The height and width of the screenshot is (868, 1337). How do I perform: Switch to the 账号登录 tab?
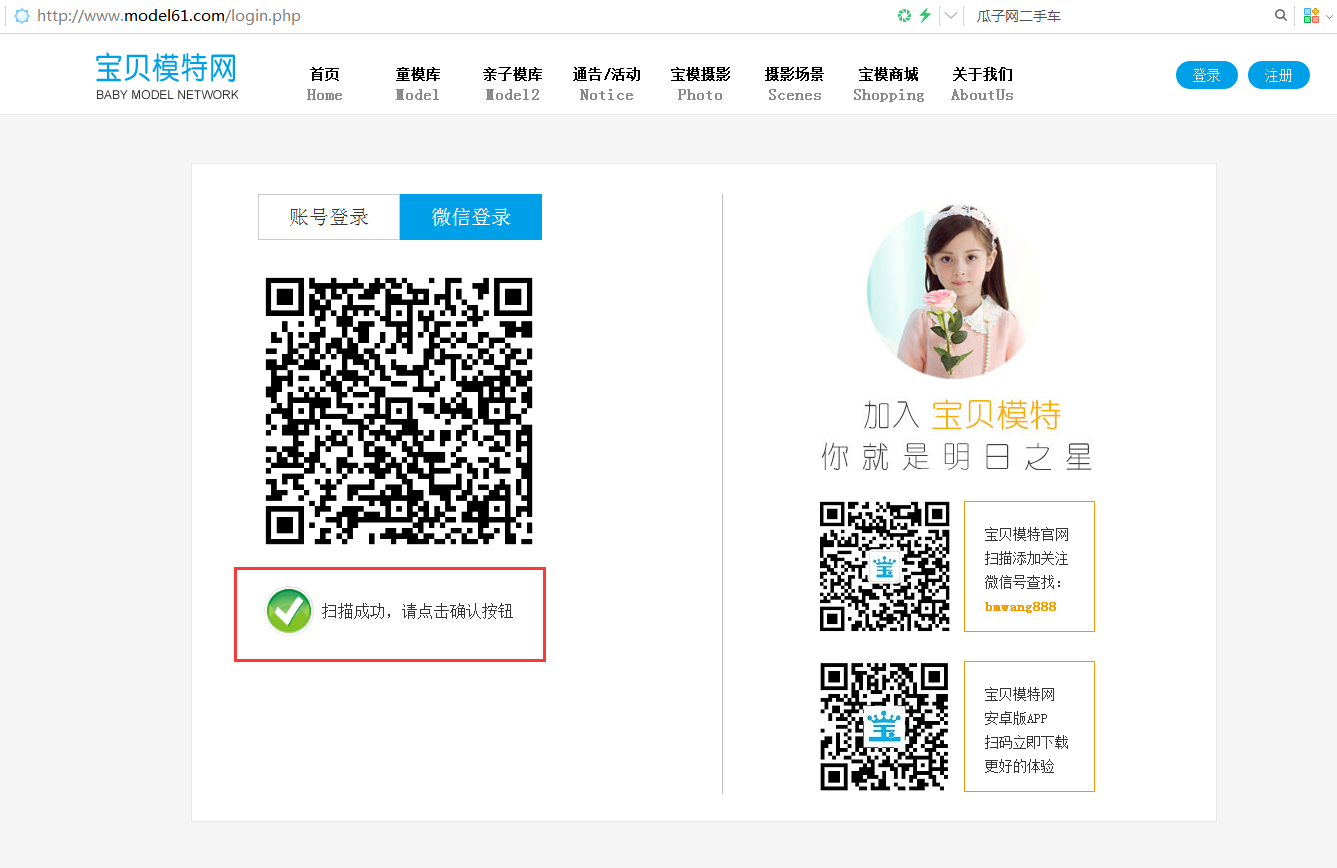329,217
